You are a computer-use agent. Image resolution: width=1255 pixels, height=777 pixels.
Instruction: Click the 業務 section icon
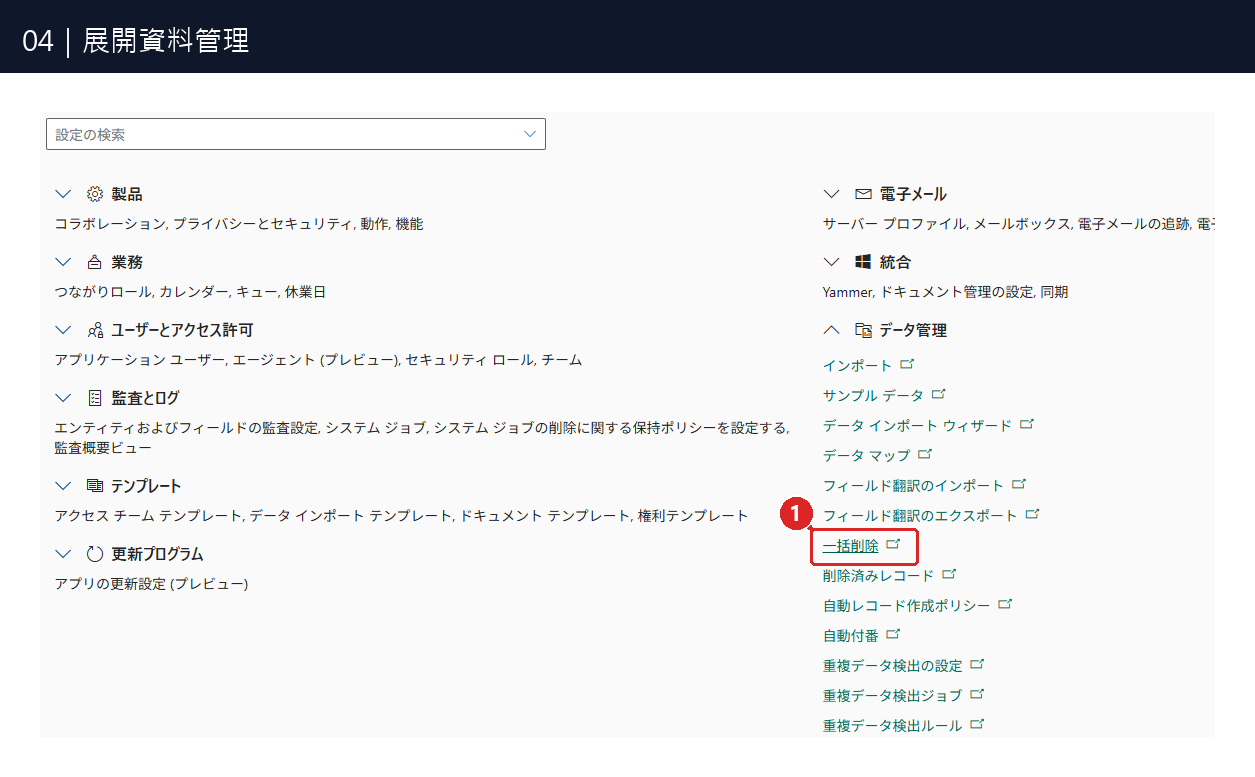[95, 262]
